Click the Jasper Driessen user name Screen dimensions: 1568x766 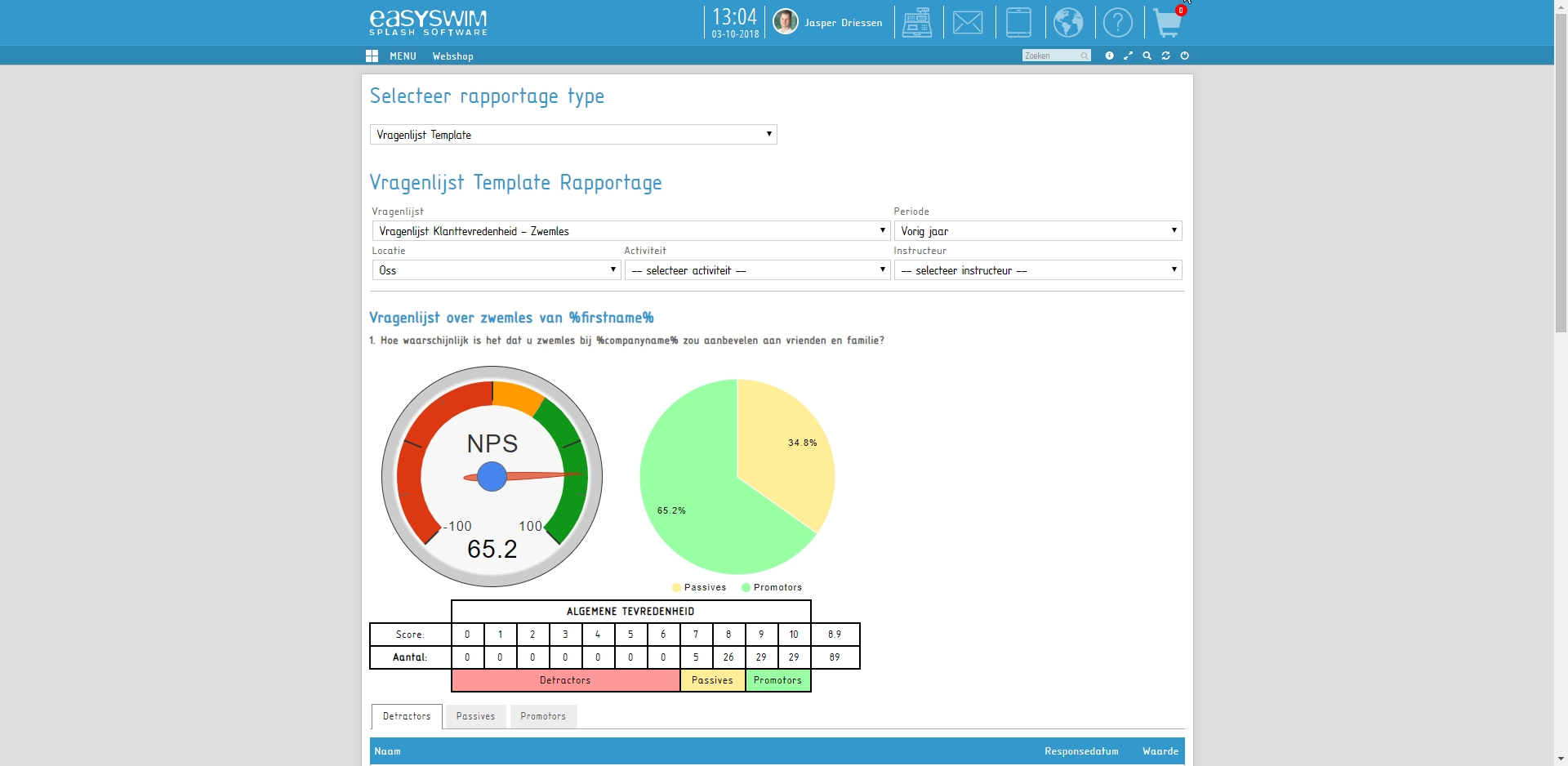(843, 23)
